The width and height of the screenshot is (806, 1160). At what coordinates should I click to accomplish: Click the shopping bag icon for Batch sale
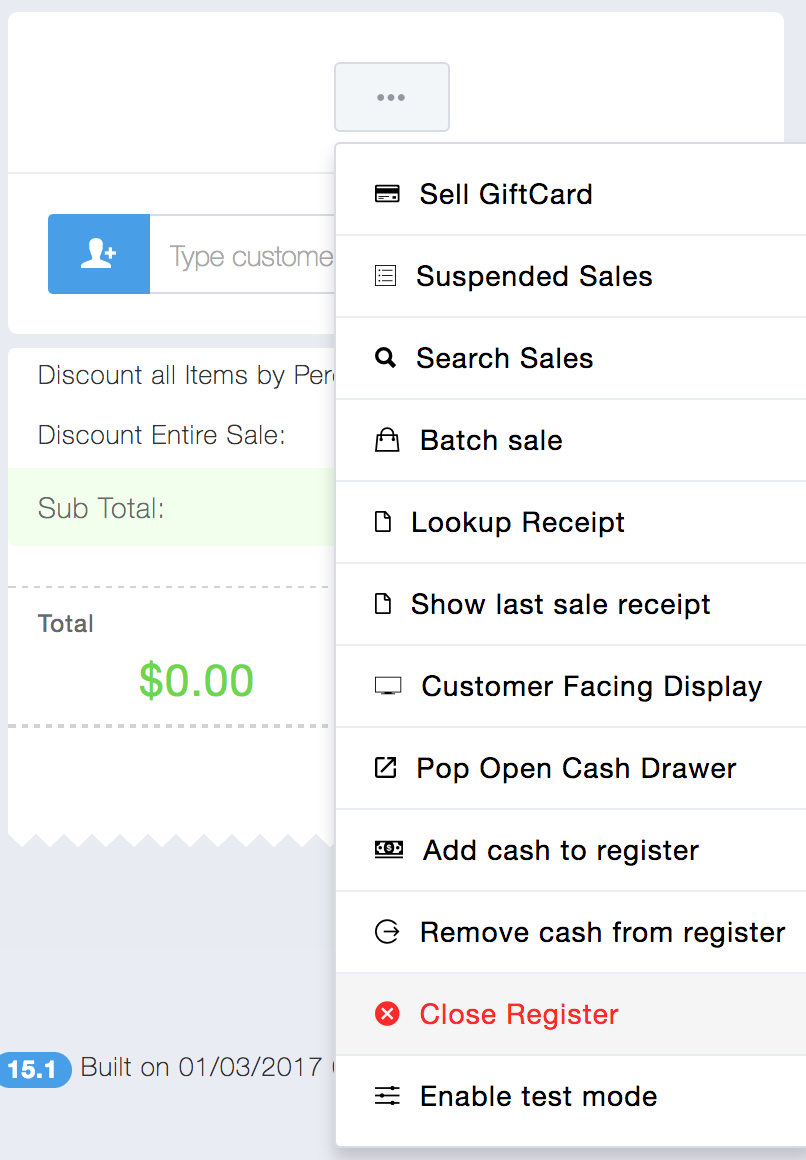tap(387, 440)
